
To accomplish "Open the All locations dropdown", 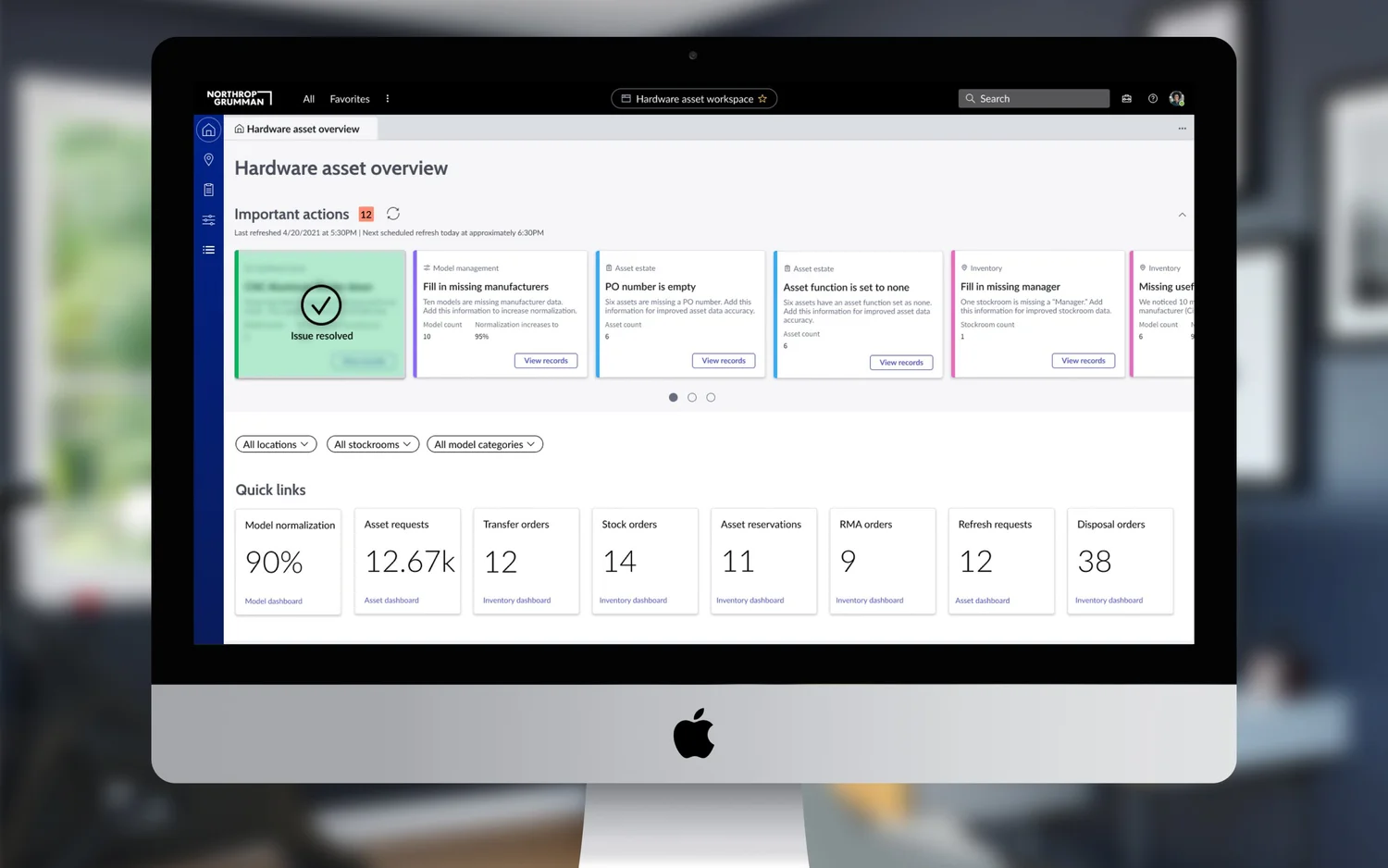I will [276, 445].
